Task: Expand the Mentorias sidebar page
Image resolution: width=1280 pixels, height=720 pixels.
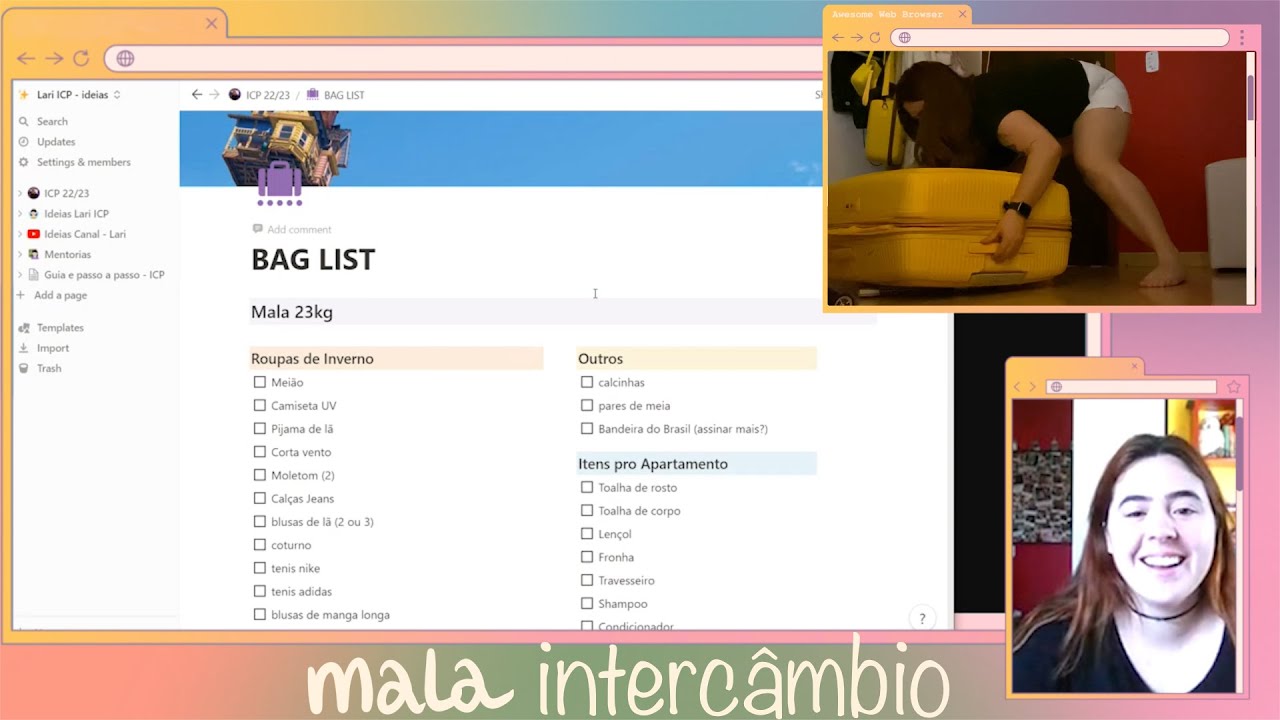Action: (20, 255)
